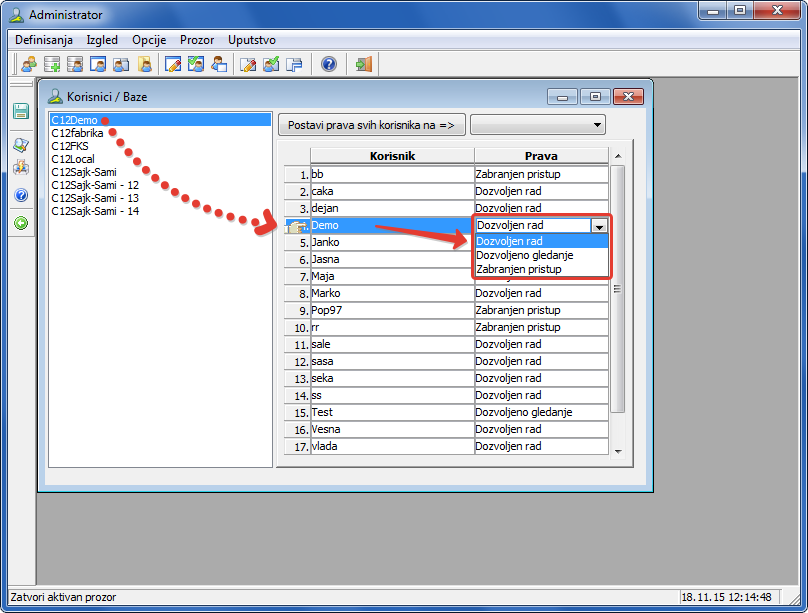Click the exit door icon in toolbar

tap(363, 64)
